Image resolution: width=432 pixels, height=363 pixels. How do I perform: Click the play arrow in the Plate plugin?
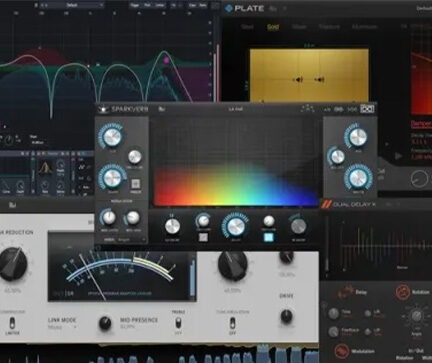click(398, 156)
